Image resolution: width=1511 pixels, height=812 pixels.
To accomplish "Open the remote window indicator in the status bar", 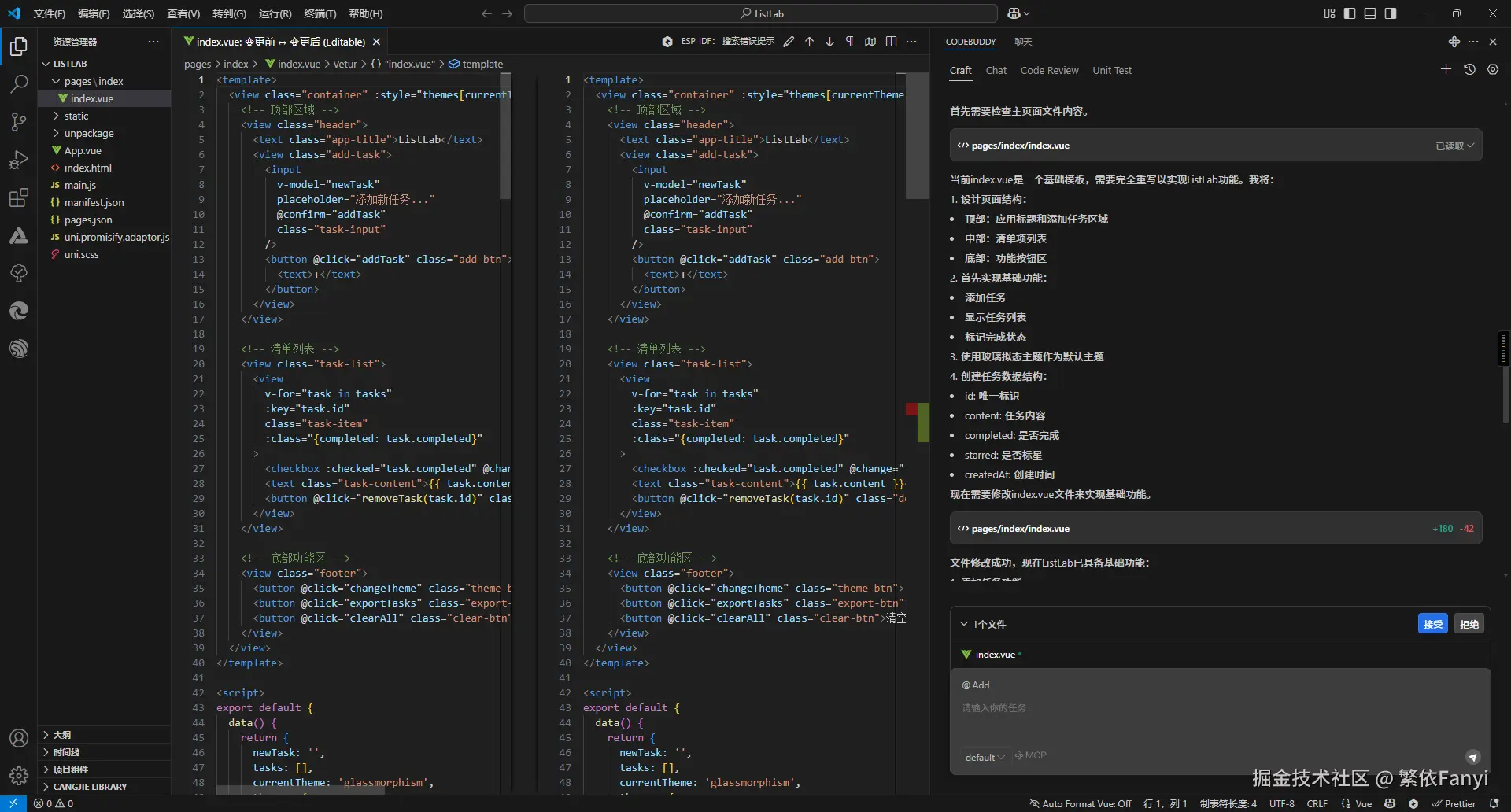I will click(13, 803).
